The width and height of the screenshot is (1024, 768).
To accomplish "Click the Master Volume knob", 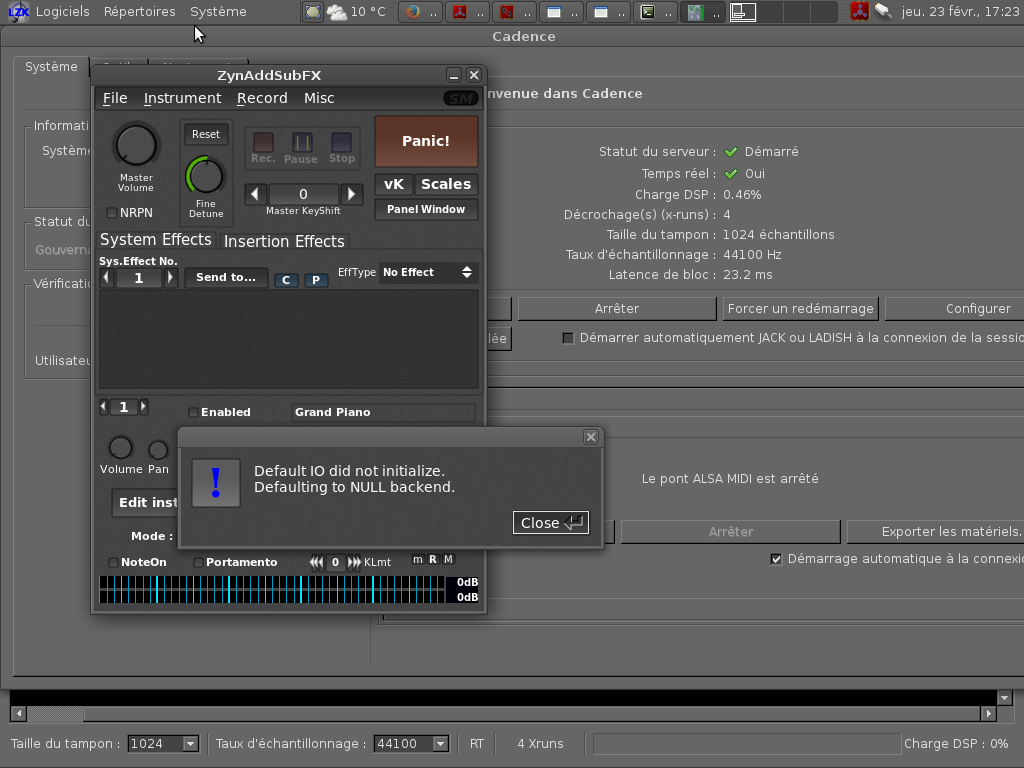I will tap(136, 146).
